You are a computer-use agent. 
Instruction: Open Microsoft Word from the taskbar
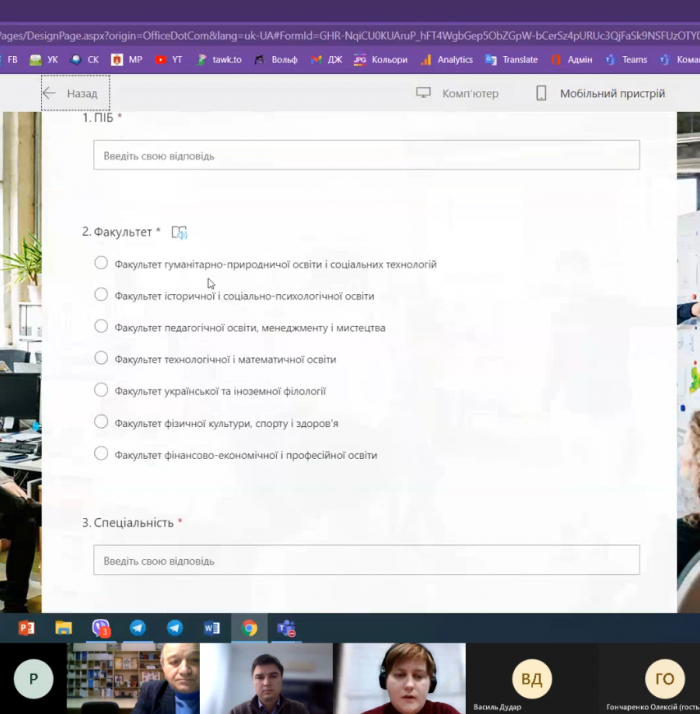[212, 628]
